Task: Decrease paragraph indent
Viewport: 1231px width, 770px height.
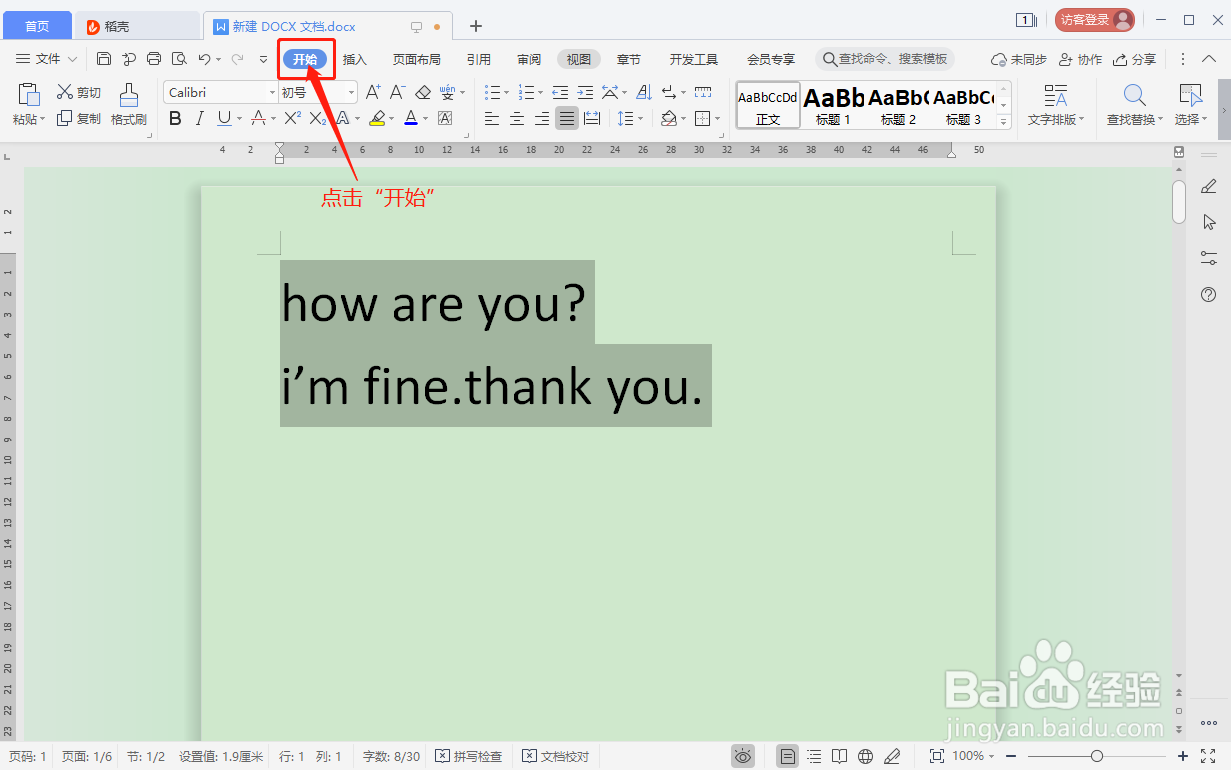Action: coord(560,92)
